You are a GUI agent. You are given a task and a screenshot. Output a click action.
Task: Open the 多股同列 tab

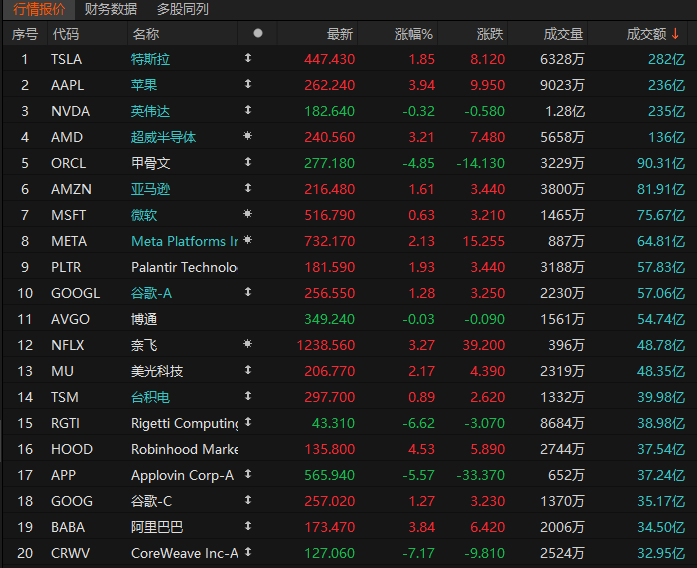(182, 9)
